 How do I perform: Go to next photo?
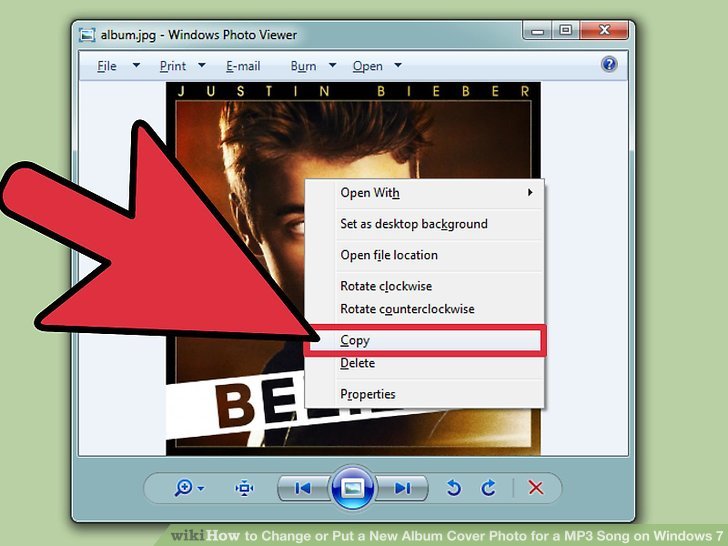click(x=402, y=488)
